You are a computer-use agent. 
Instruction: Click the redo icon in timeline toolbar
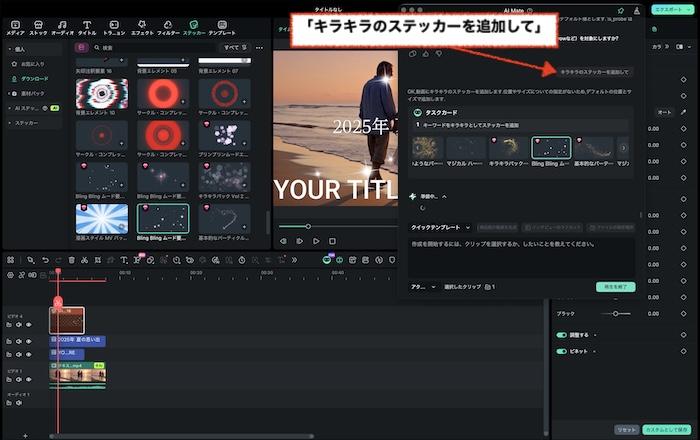(x=58, y=260)
